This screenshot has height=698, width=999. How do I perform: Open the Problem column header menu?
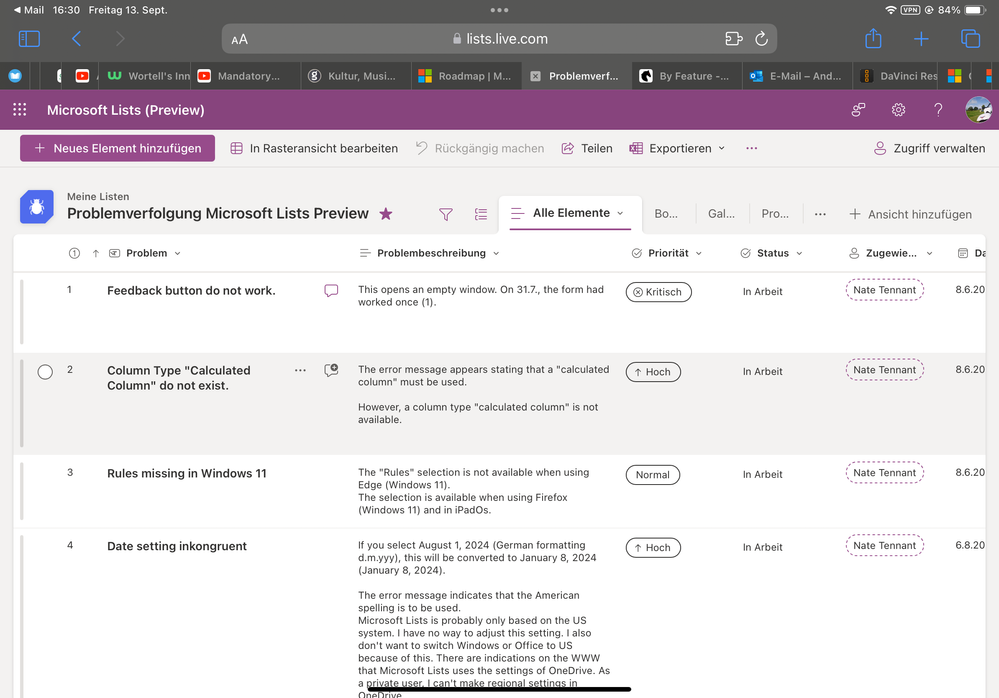tap(145, 253)
